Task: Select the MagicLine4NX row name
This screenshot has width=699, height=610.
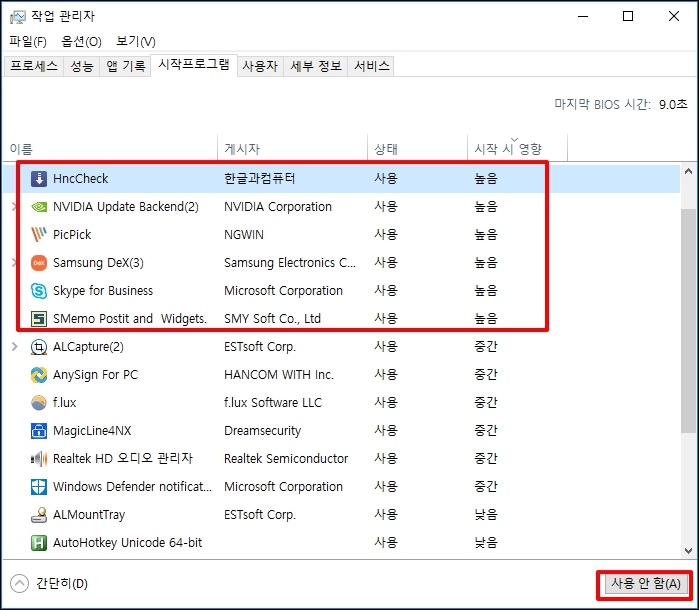Action: pos(92,431)
